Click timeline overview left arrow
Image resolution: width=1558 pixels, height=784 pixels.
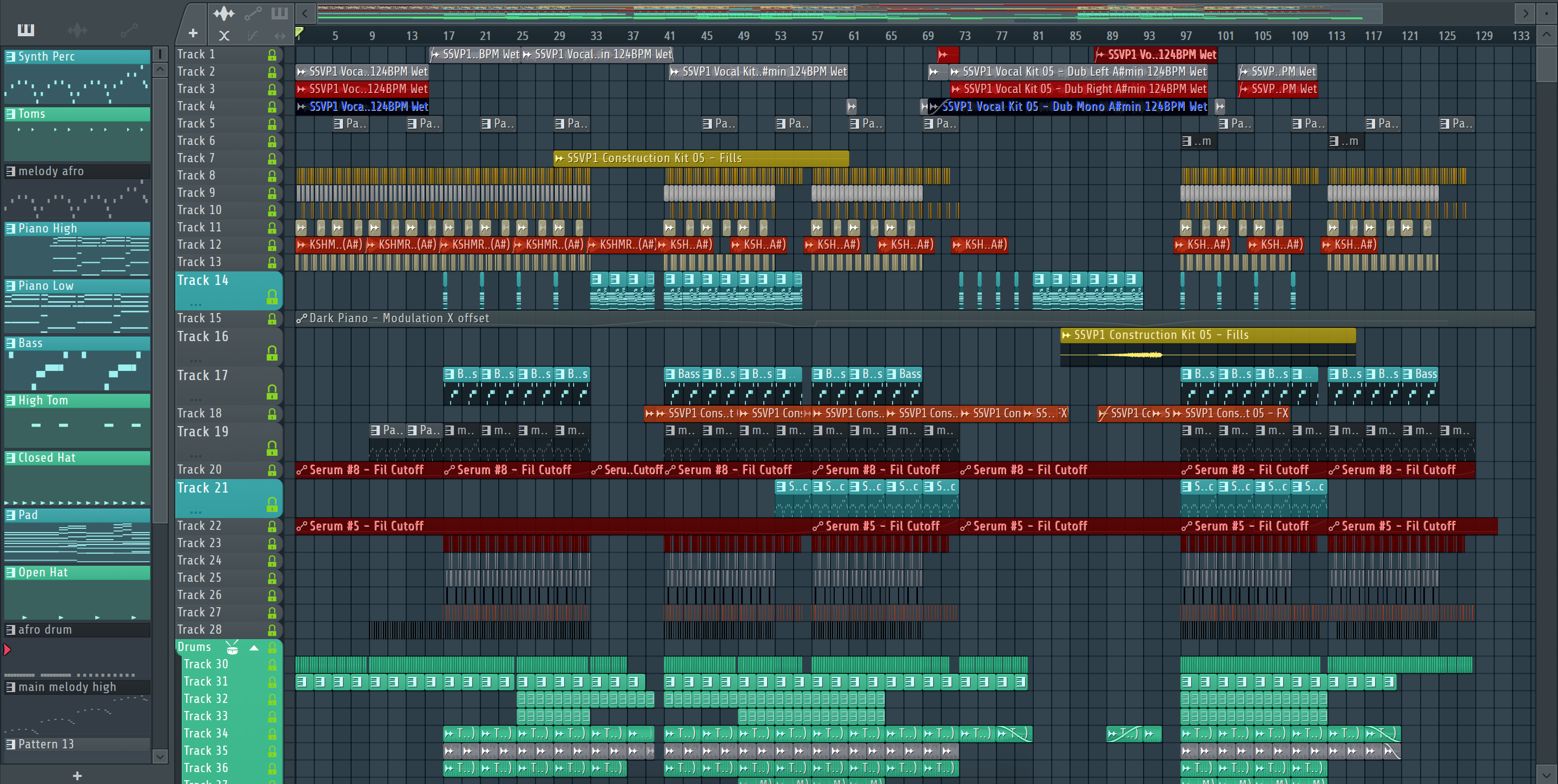pyautogui.click(x=306, y=12)
